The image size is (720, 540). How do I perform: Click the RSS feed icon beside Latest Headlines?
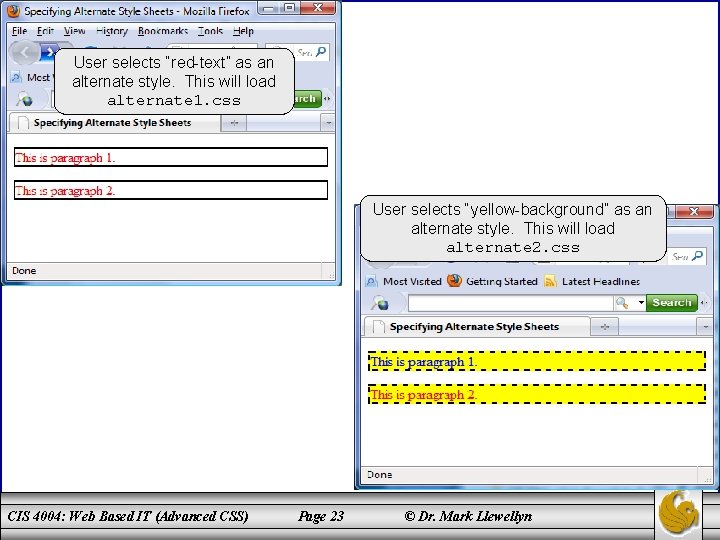pos(550,281)
